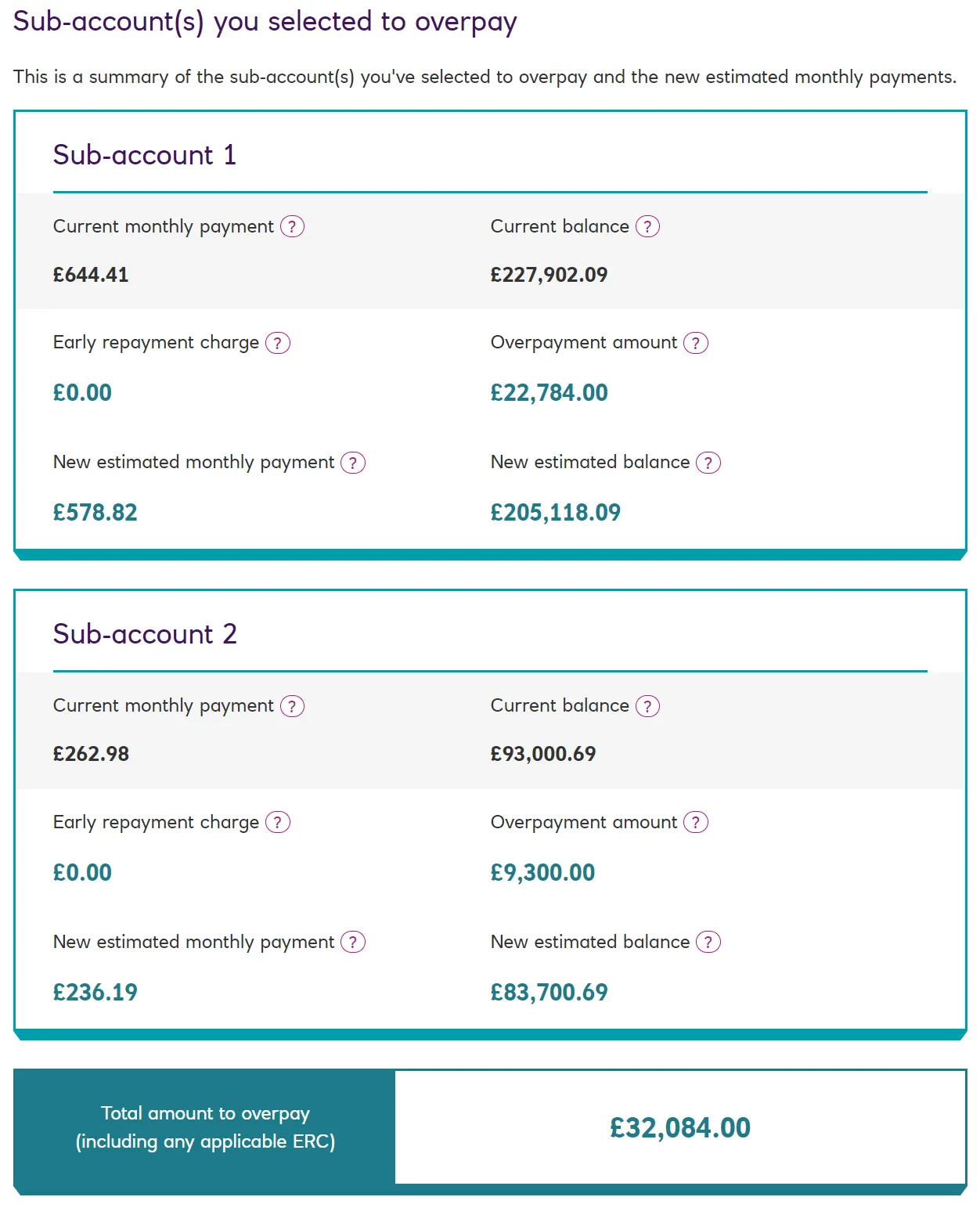Click Sub-account 2 new monthly payment £236.19
This screenshot has height=1215, width=980.
coord(95,993)
